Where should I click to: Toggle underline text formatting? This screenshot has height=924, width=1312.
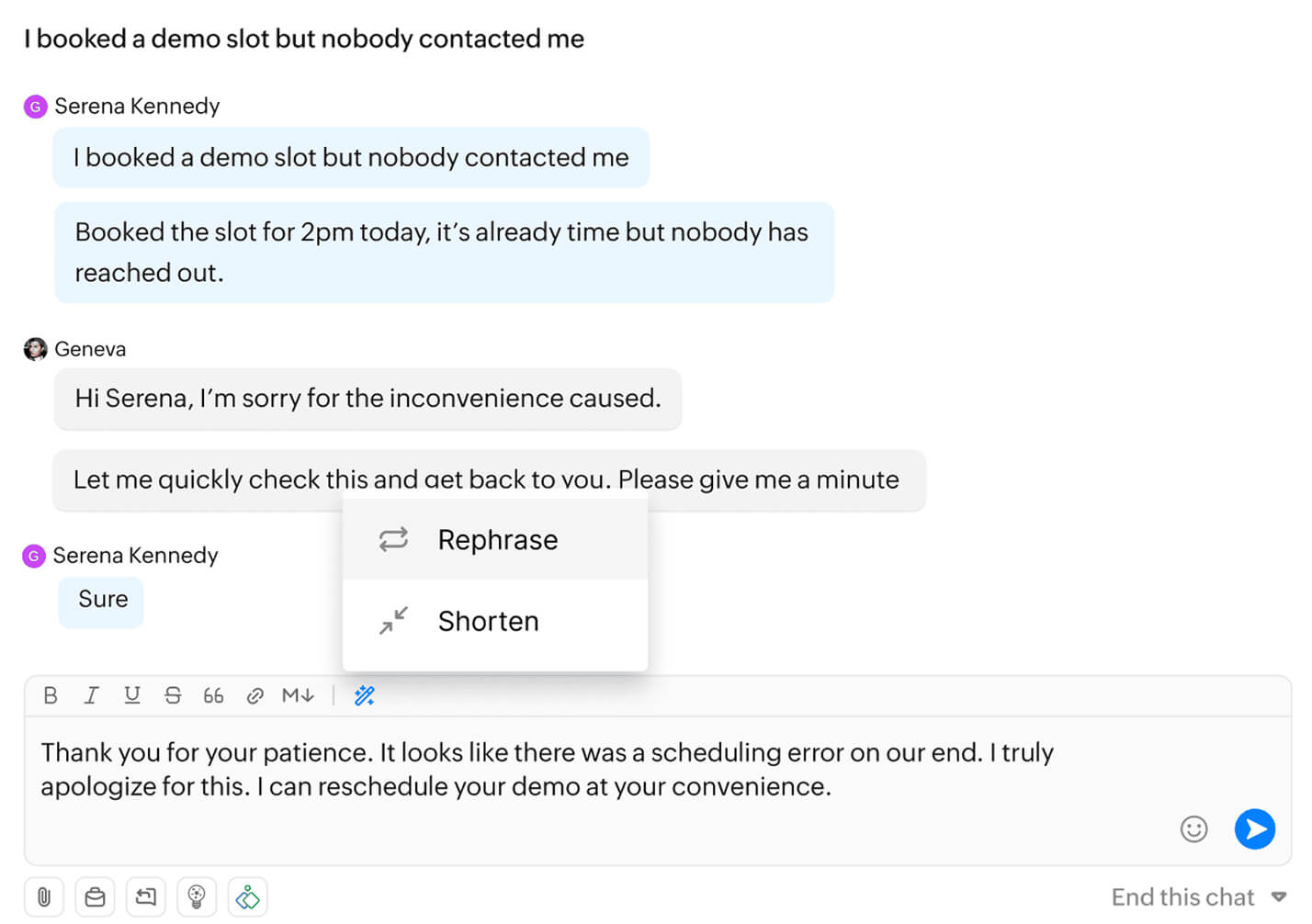(x=131, y=695)
